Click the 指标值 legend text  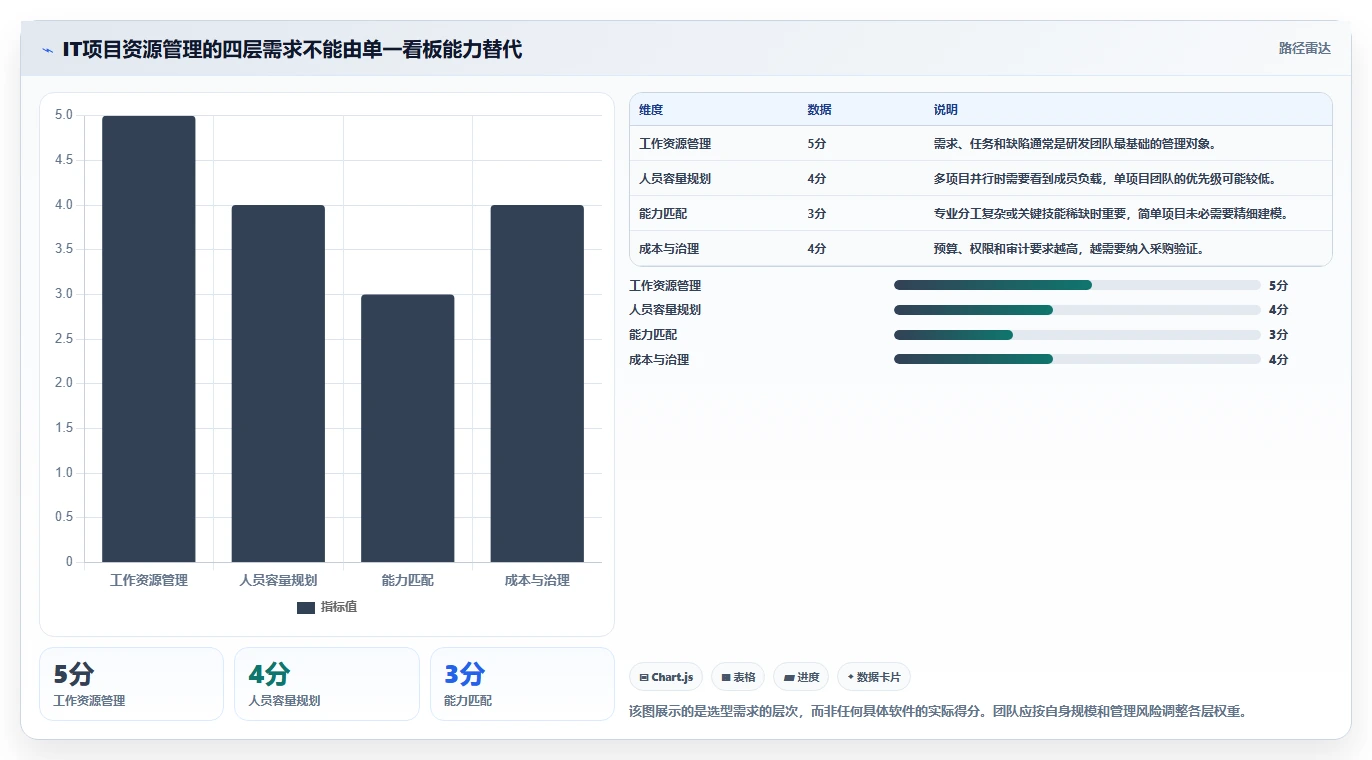pyautogui.click(x=339, y=608)
